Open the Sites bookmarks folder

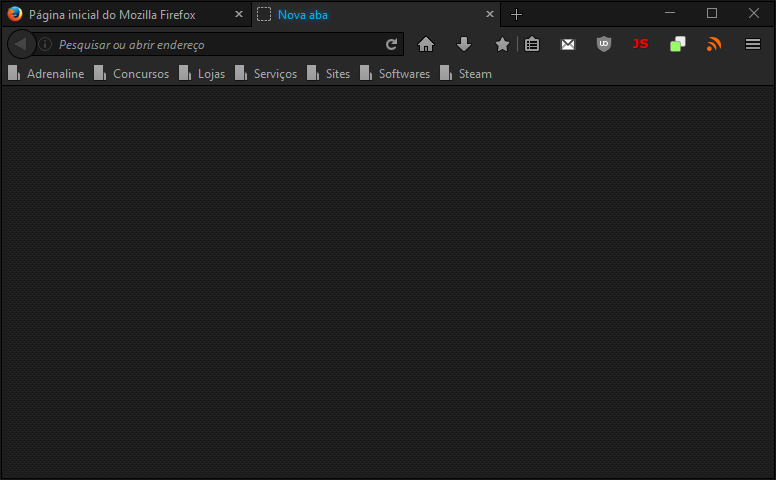point(328,74)
